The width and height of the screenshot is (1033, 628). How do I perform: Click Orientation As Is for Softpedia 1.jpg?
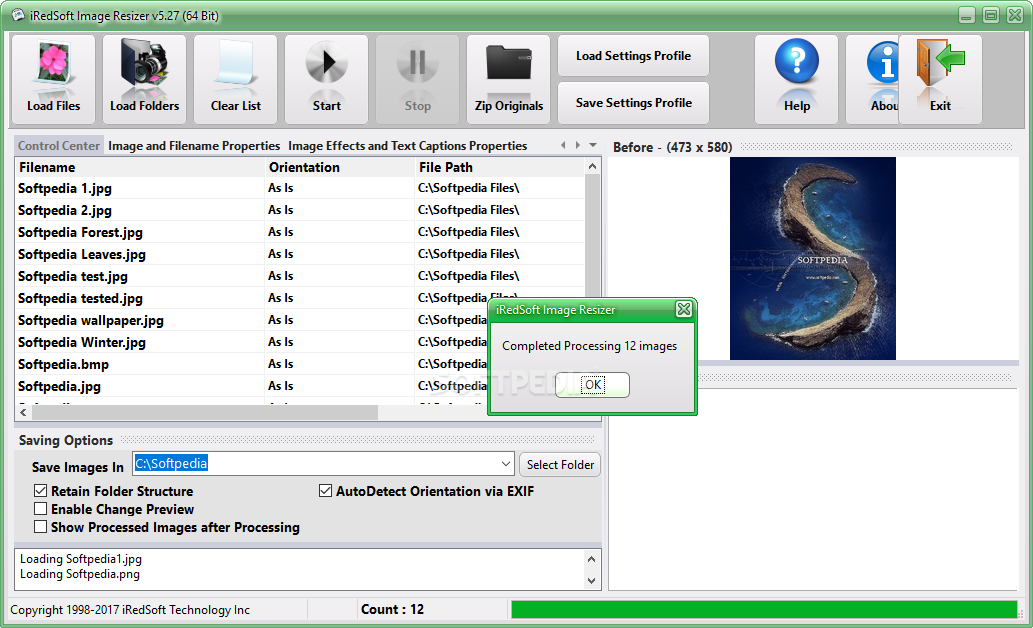pyautogui.click(x=281, y=188)
